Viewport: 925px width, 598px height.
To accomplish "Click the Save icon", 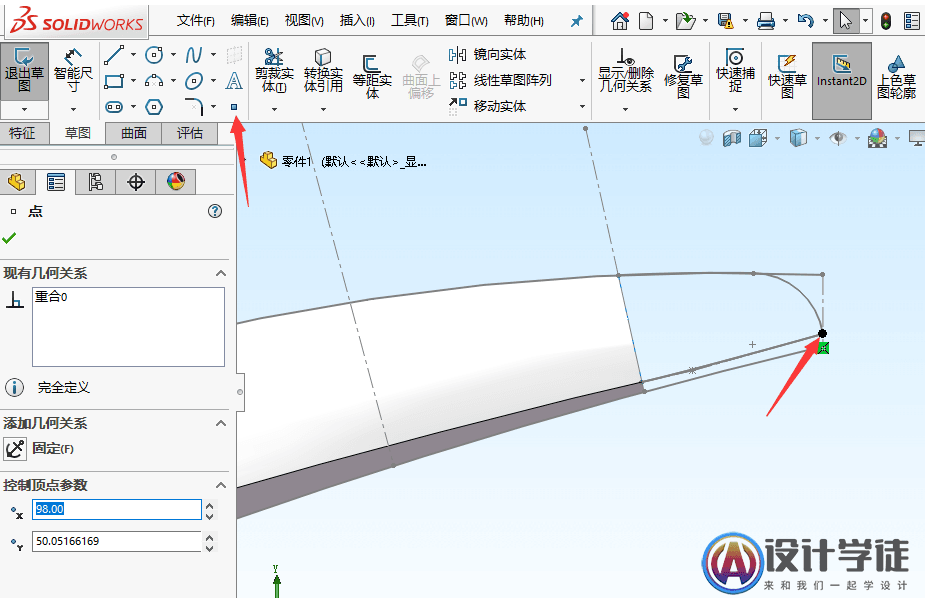I will 726,21.
